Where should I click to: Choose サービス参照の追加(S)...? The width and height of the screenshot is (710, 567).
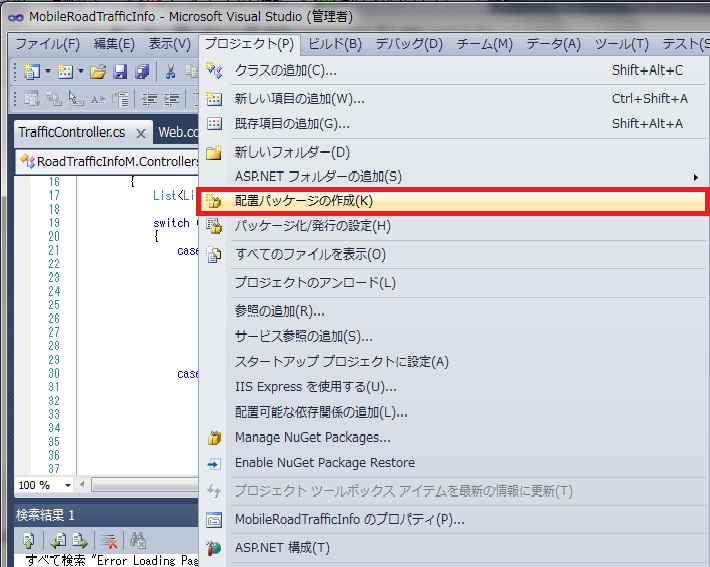[x=453, y=336]
